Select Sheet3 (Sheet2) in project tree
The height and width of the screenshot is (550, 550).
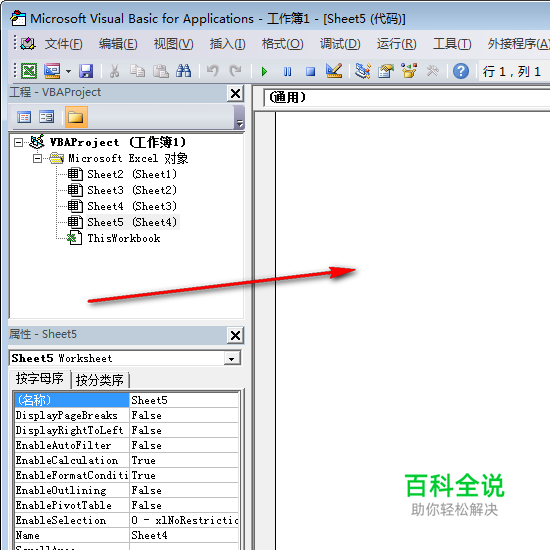pyautogui.click(x=132, y=190)
